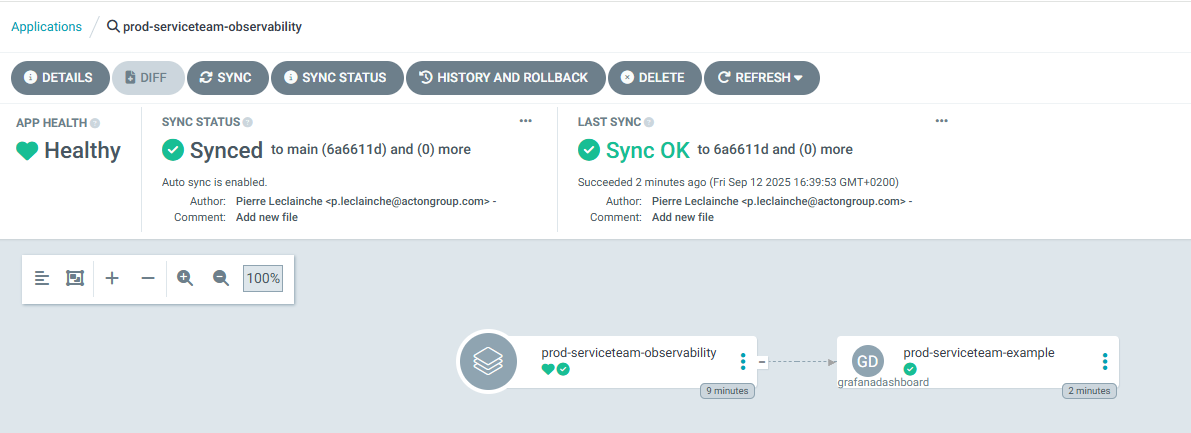Viewport: 1191px width, 433px height.
Task: Click the fit-to-screen layout icon
Action: point(75,278)
